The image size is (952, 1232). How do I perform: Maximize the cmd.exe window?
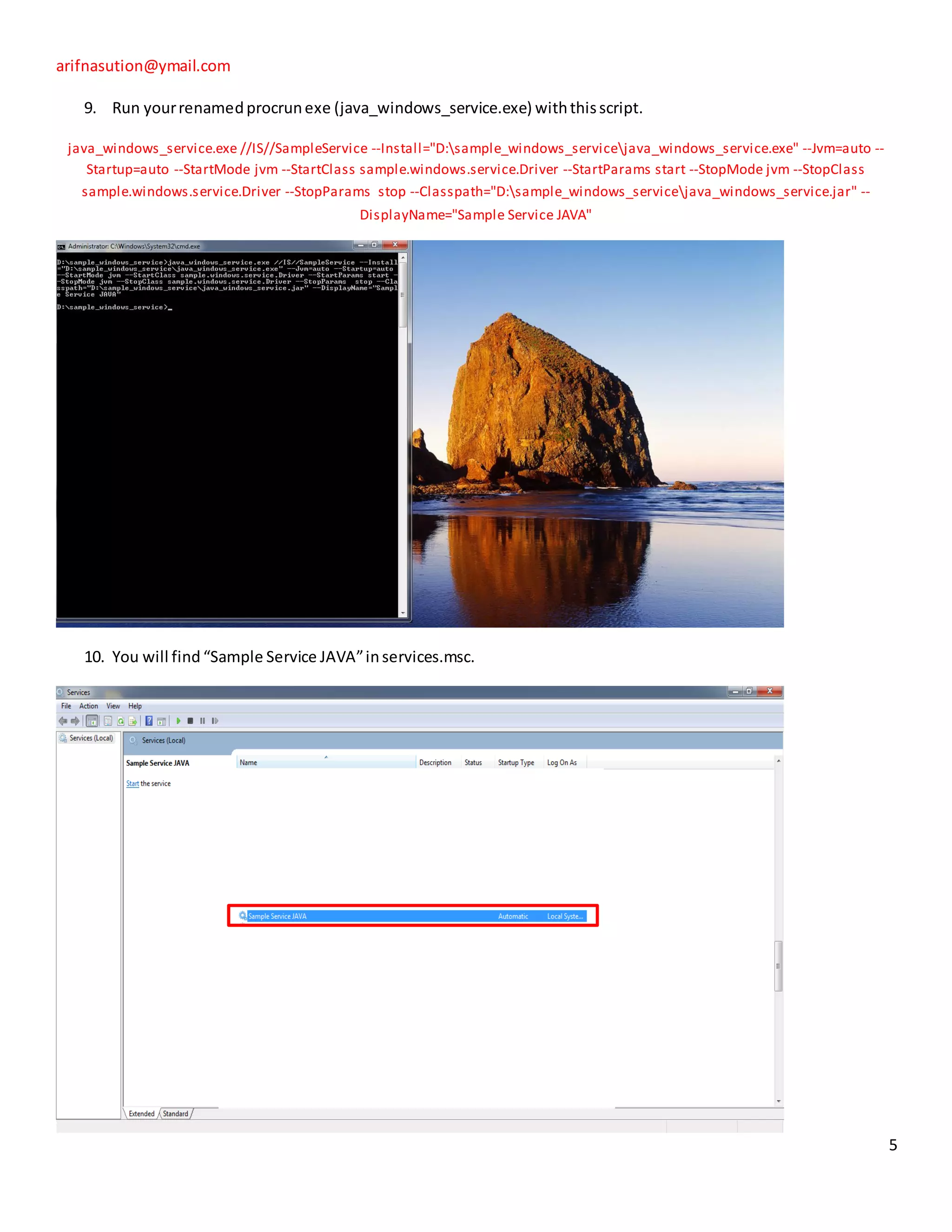coord(375,245)
